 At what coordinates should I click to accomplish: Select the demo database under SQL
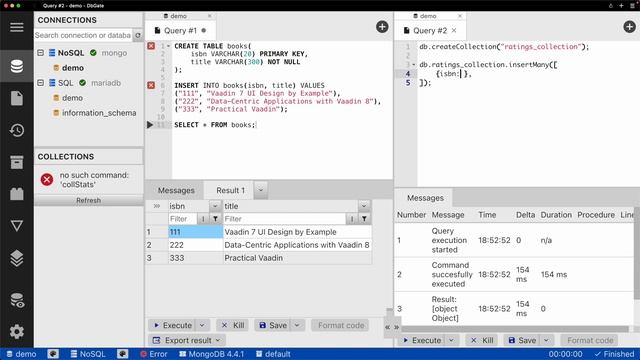point(72,98)
